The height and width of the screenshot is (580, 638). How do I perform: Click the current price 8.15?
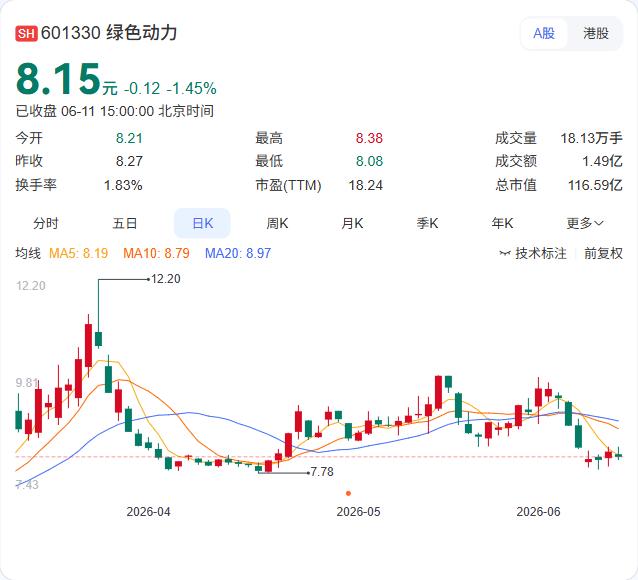tap(58, 79)
